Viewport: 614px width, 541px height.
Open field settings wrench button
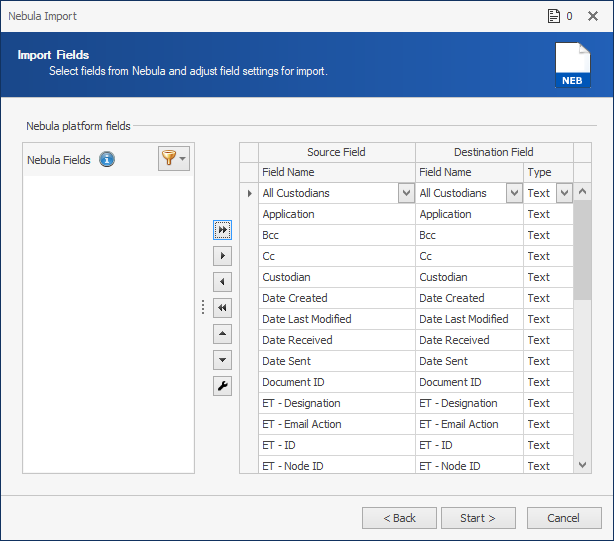[222, 386]
